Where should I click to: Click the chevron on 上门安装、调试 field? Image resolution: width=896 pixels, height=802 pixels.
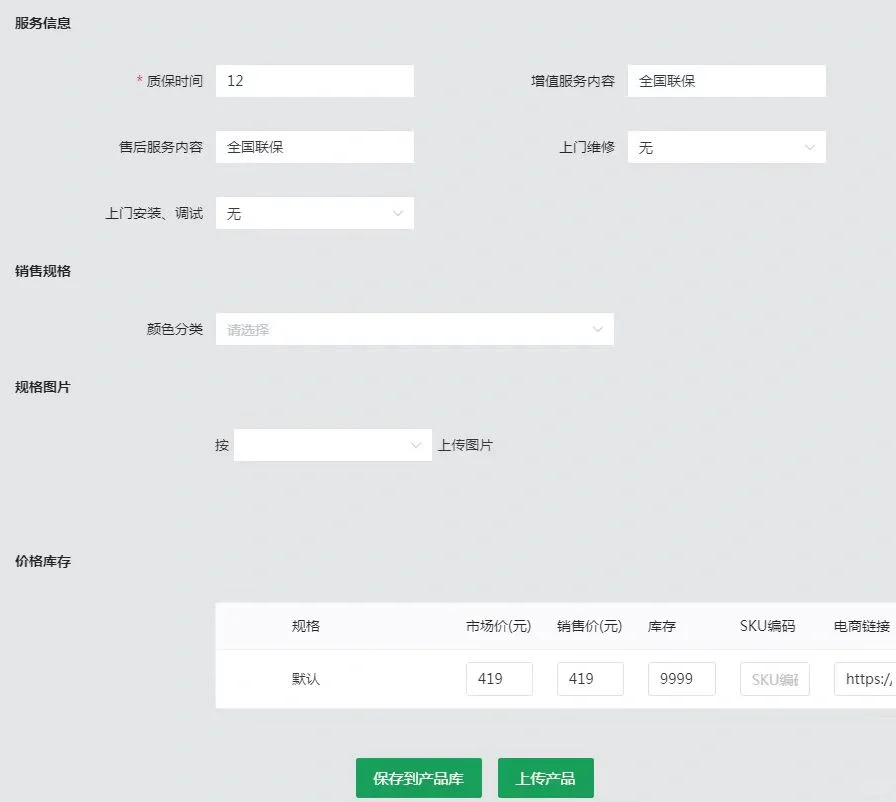[400, 212]
